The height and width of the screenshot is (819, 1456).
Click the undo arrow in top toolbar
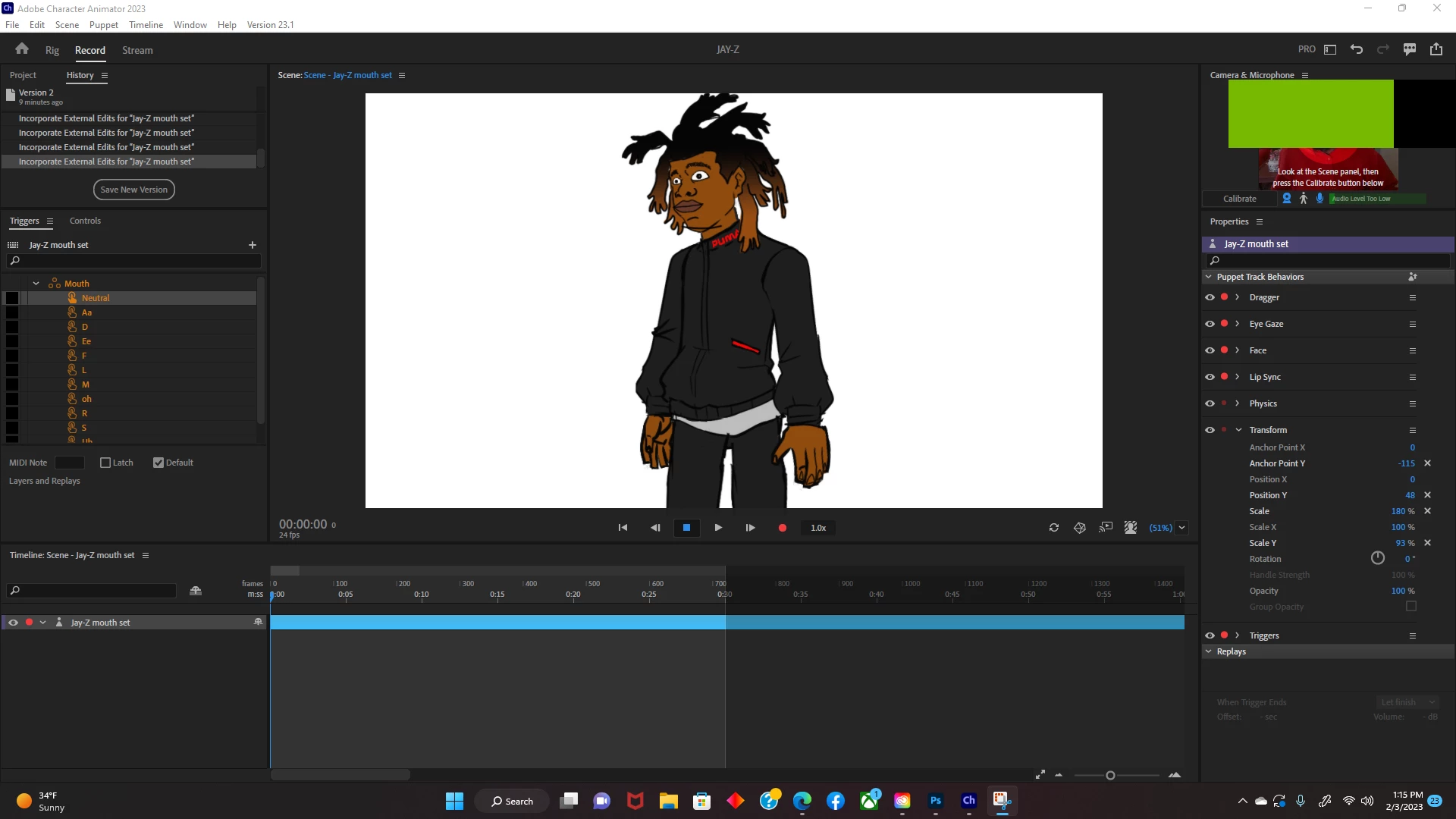click(1357, 49)
